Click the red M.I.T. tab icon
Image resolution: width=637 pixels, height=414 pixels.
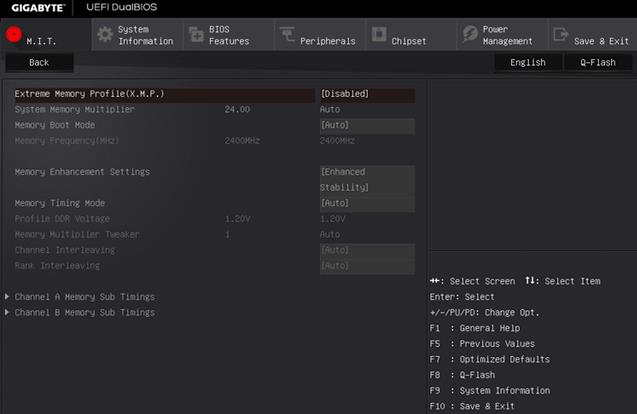[13, 35]
